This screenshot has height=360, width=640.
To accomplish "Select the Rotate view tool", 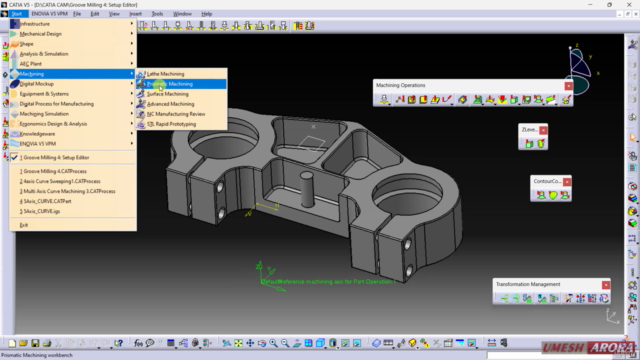I will pos(262,343).
